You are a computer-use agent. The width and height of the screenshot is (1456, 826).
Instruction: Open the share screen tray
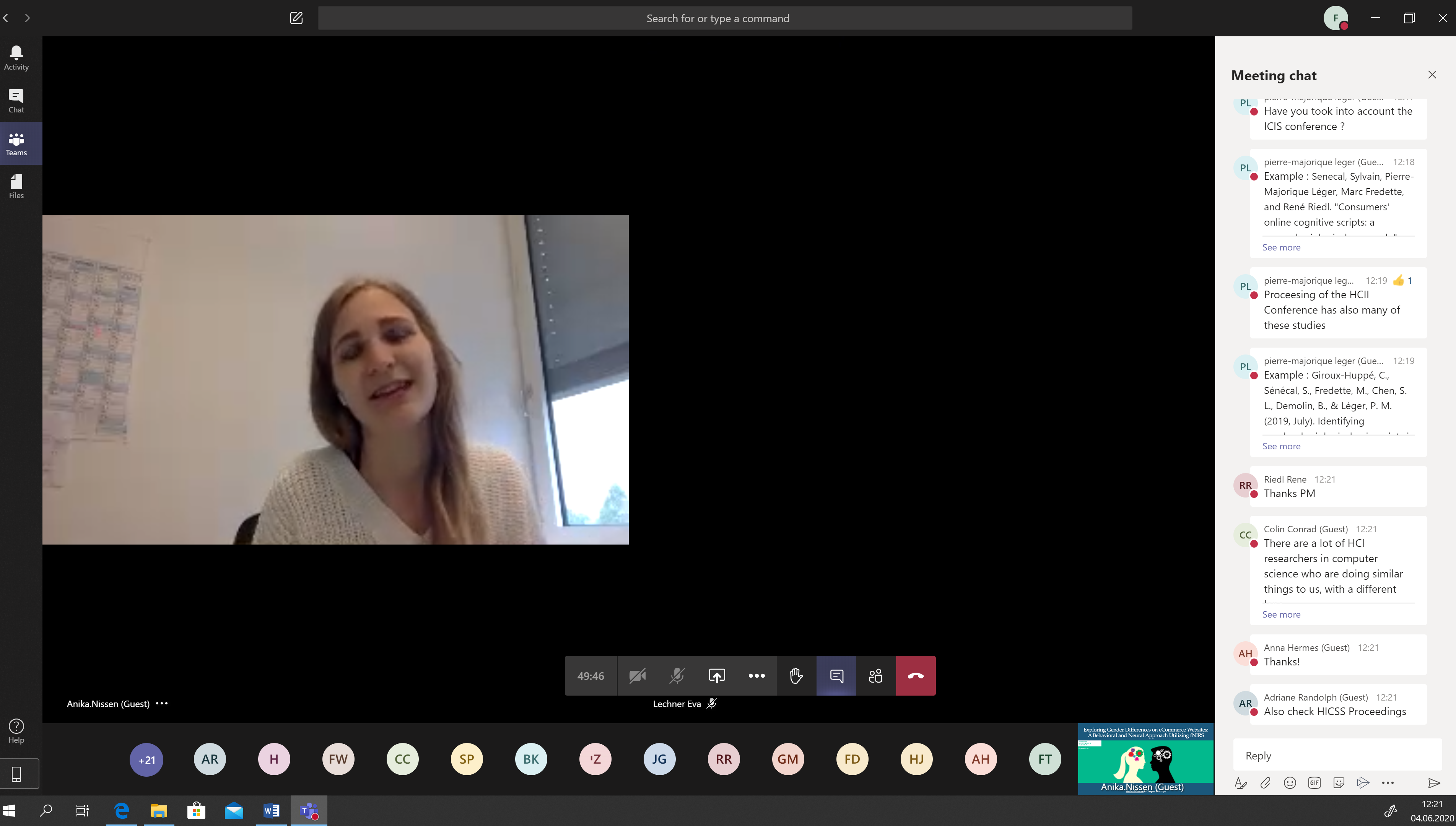pyautogui.click(x=717, y=676)
